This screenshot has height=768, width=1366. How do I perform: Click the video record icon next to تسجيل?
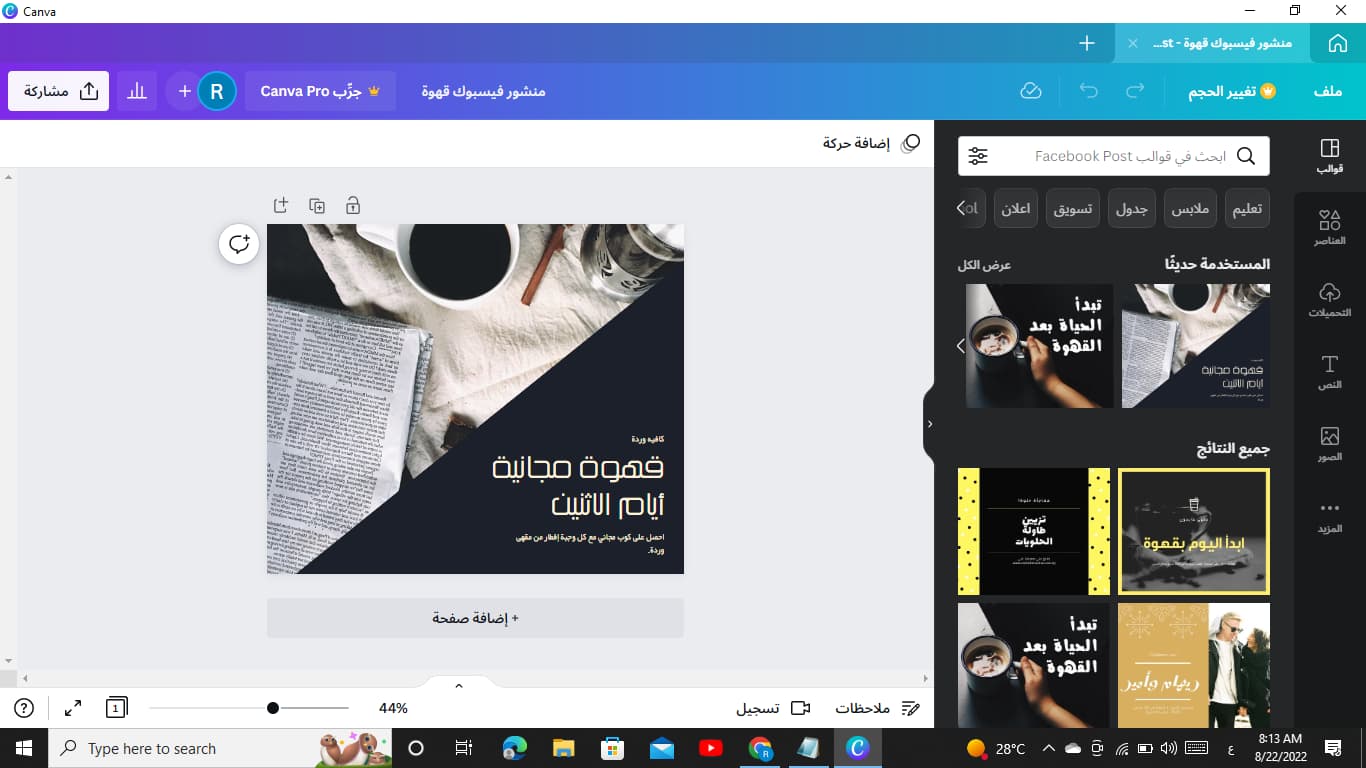pyautogui.click(x=799, y=708)
